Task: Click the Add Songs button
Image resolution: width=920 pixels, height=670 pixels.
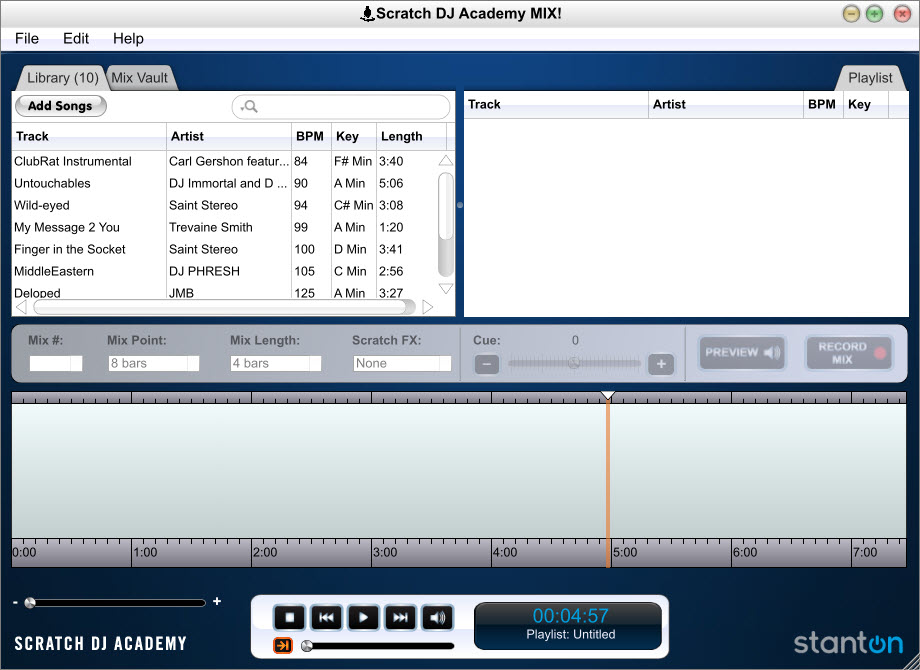Action: [x=60, y=106]
